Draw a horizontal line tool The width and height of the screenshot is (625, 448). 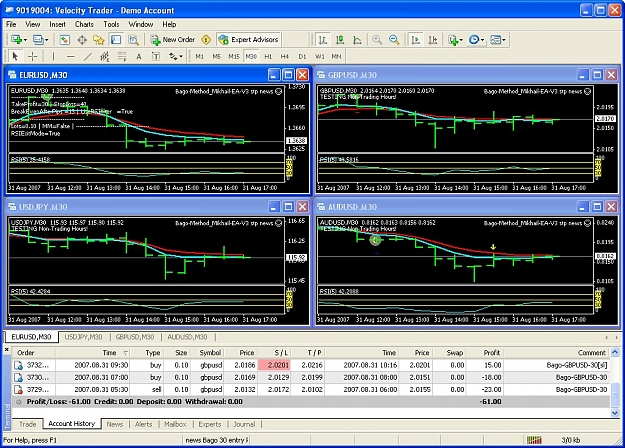tap(71, 57)
